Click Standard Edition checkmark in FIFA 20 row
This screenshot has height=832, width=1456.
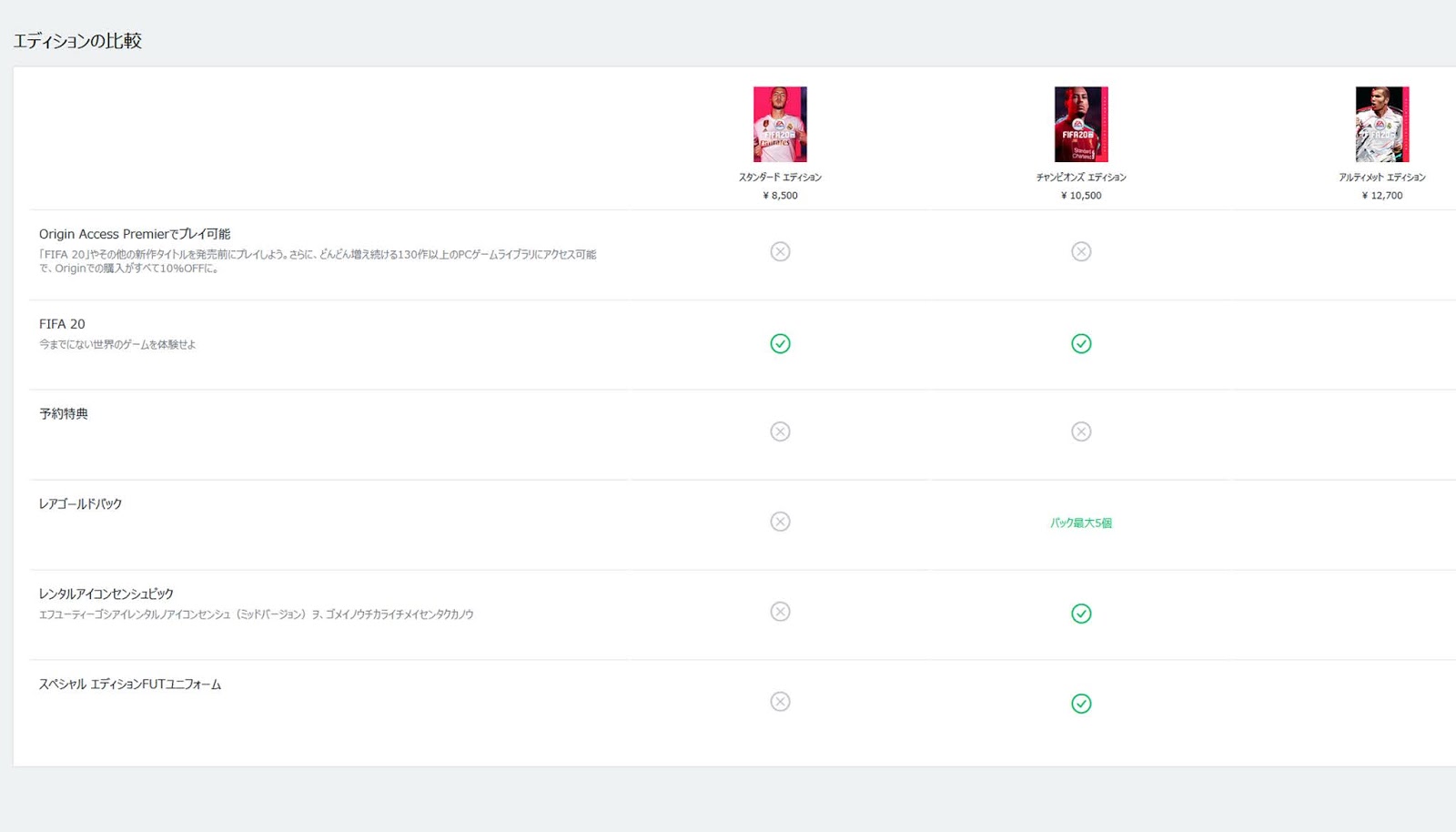pyautogui.click(x=780, y=343)
